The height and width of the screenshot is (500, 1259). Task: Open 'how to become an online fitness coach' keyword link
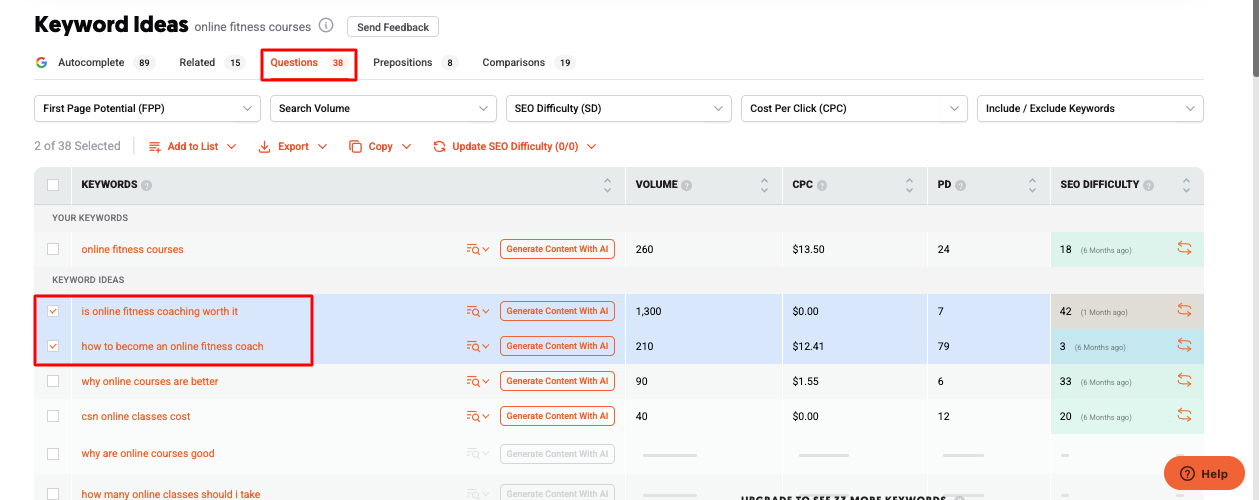(x=172, y=346)
